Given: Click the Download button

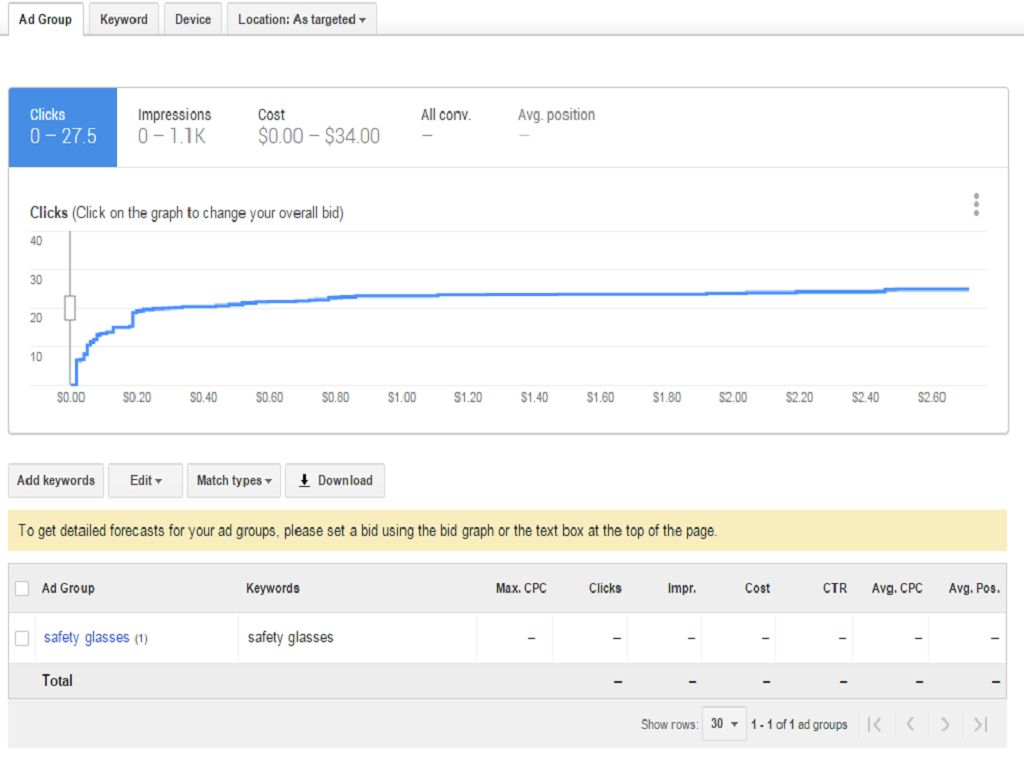Looking at the screenshot, I should point(335,480).
